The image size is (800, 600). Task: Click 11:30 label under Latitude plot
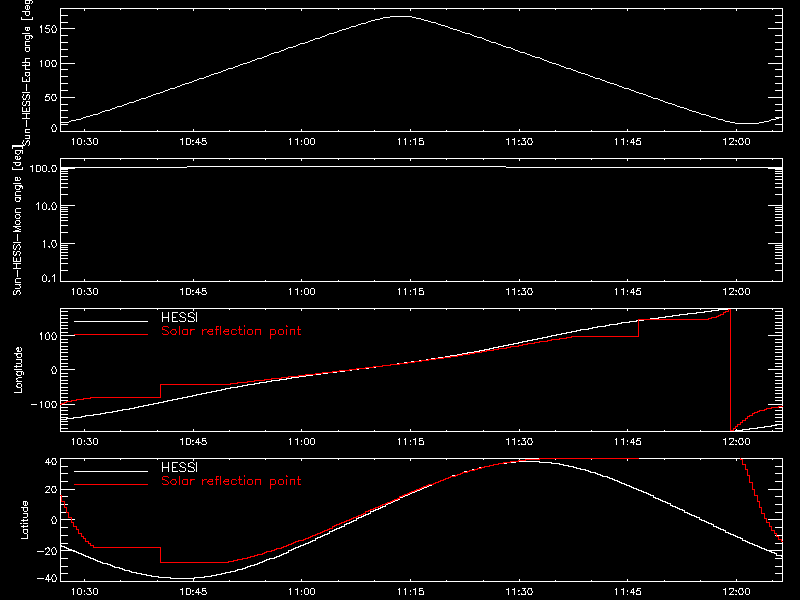(x=519, y=592)
